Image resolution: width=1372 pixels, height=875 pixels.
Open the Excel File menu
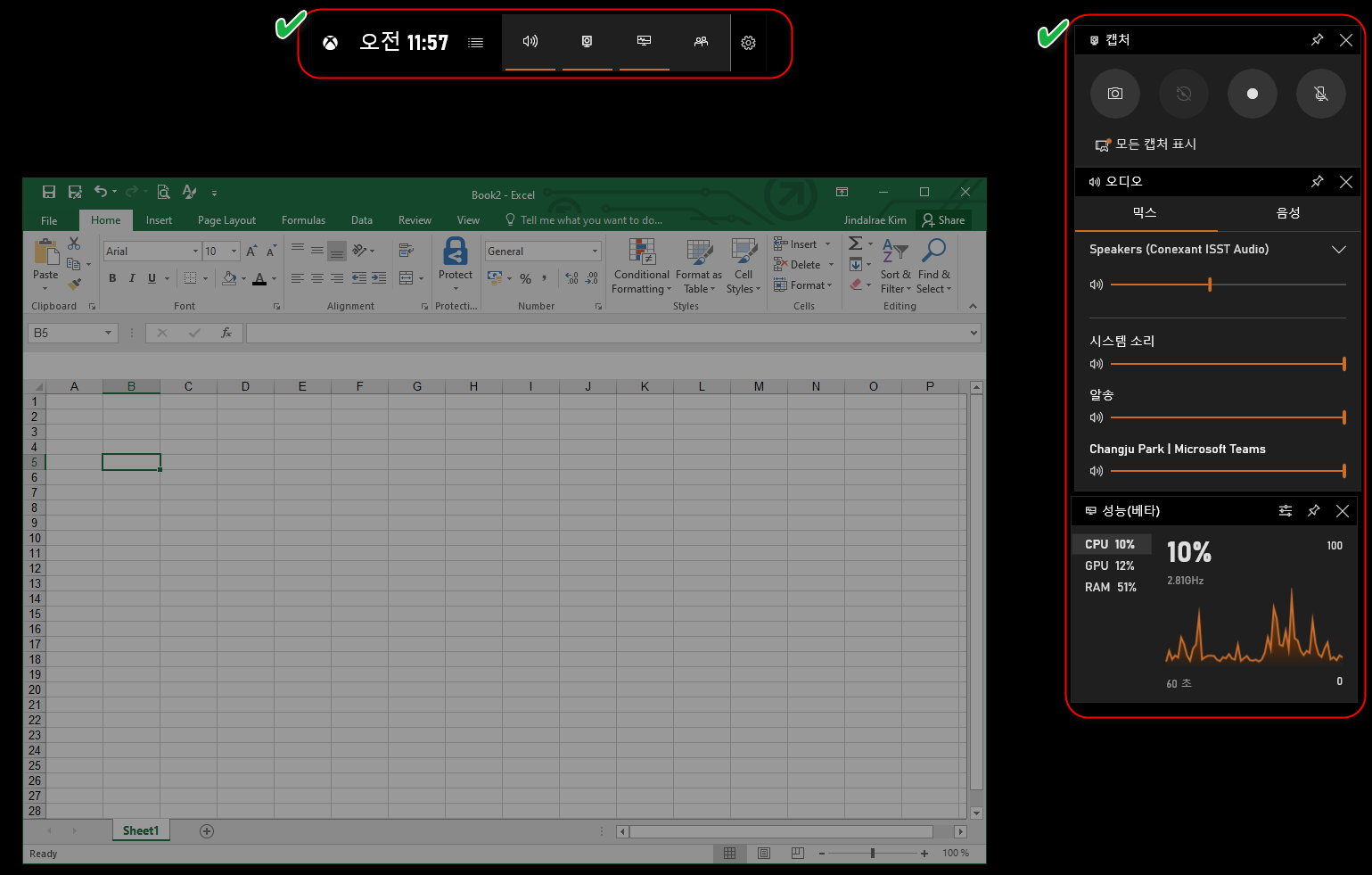[49, 220]
